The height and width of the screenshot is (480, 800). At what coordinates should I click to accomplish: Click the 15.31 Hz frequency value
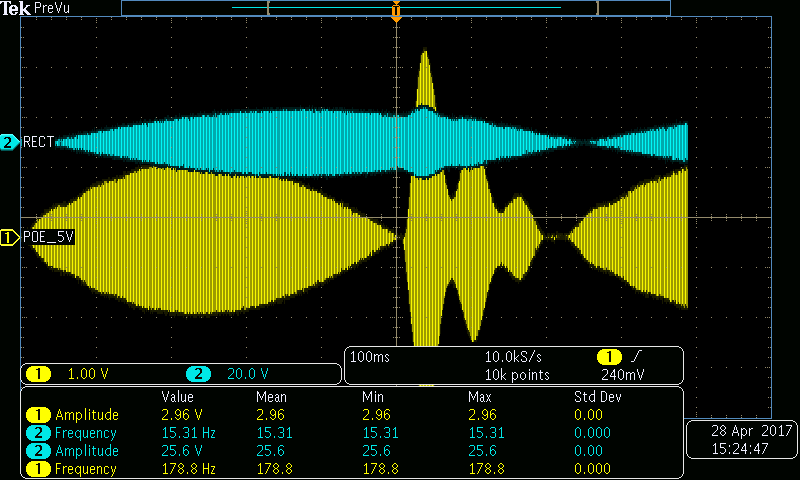point(188,433)
